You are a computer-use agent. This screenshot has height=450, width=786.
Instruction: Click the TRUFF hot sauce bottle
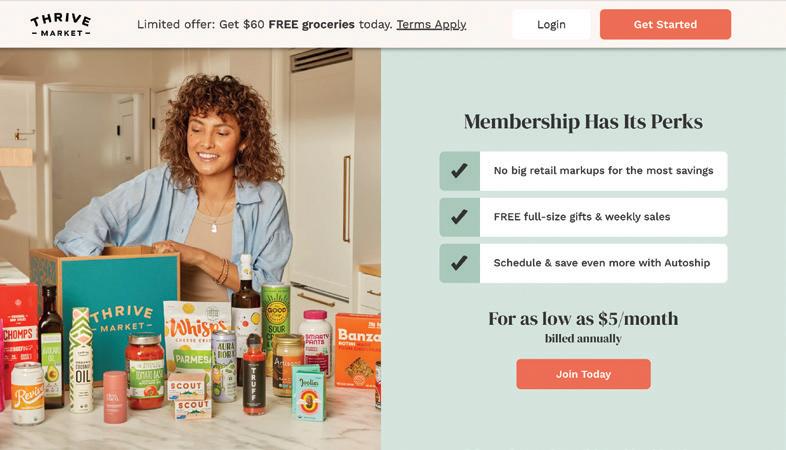coord(254,376)
